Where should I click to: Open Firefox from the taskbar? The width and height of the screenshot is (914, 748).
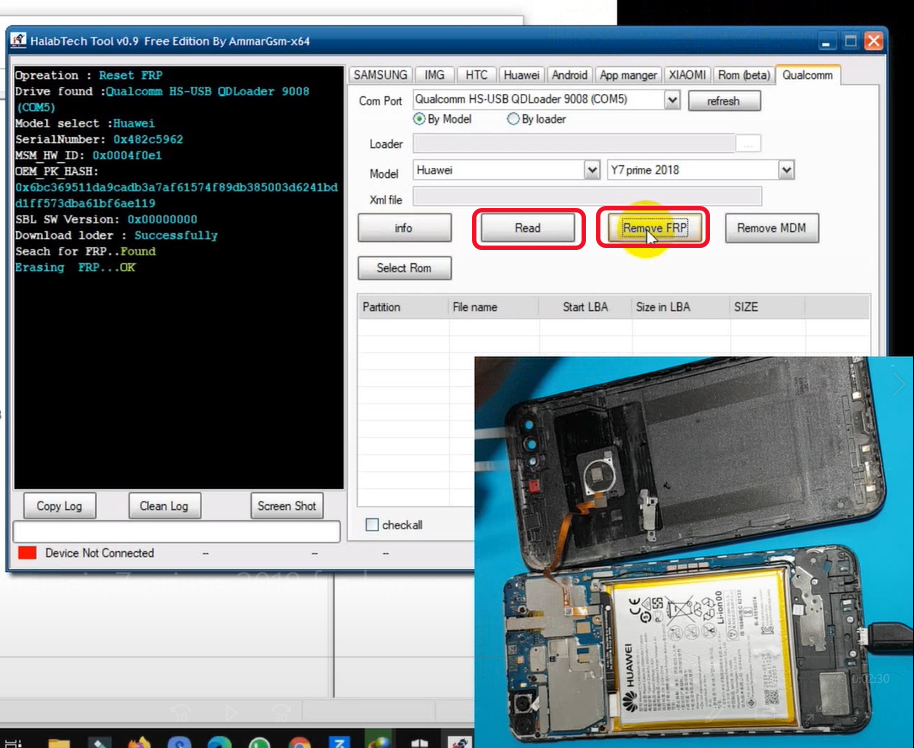click(x=139, y=742)
